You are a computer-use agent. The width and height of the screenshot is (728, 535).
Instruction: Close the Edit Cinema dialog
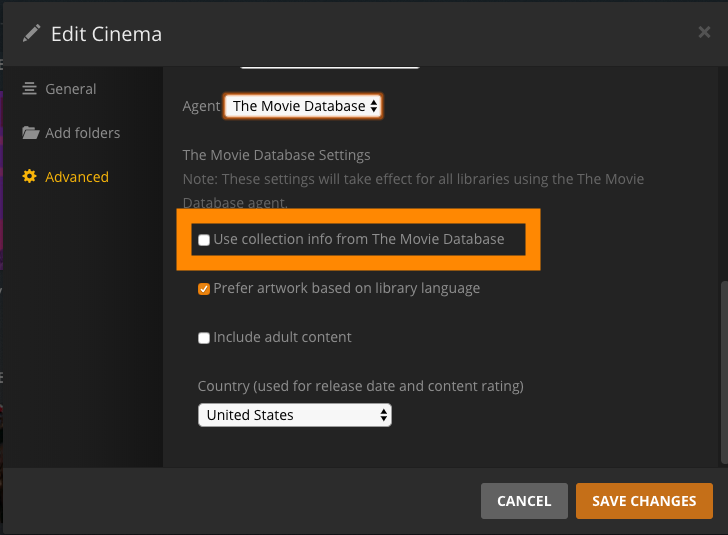pos(704,33)
